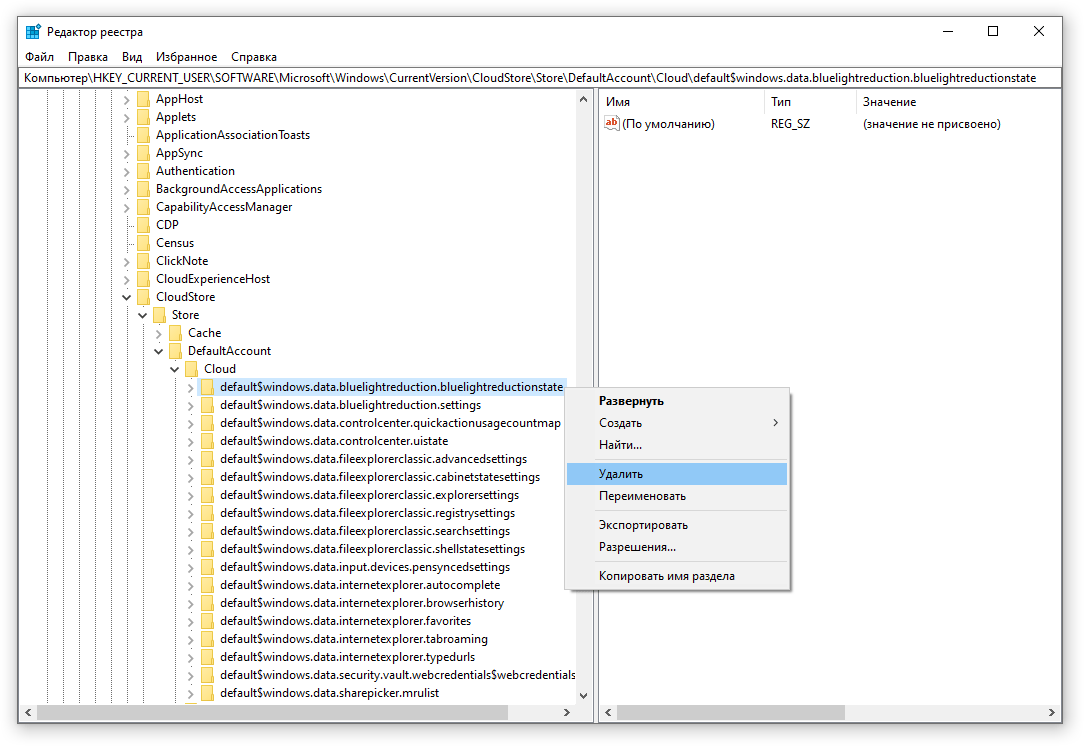Click folder icon of bluelightreduction.settings key
The height and width of the screenshot is (746, 1084).
pos(208,405)
